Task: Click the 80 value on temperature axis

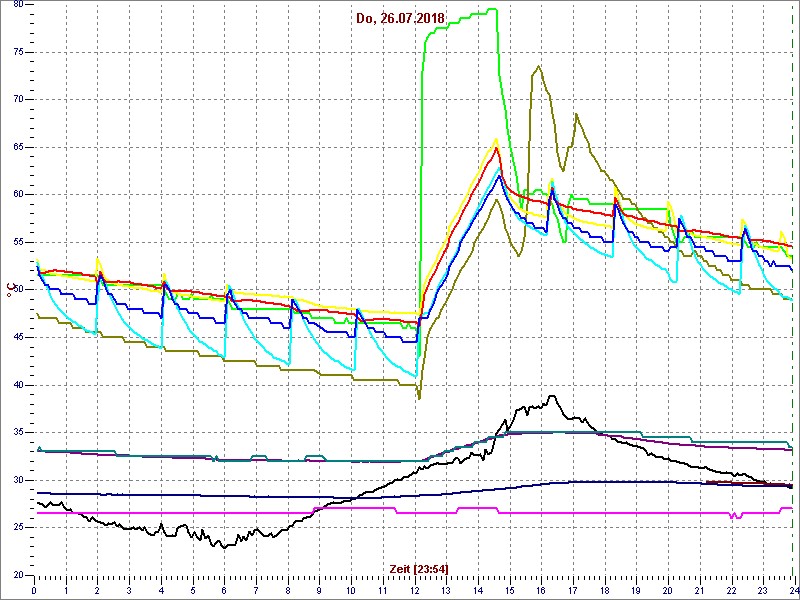Action: [x=19, y=5]
